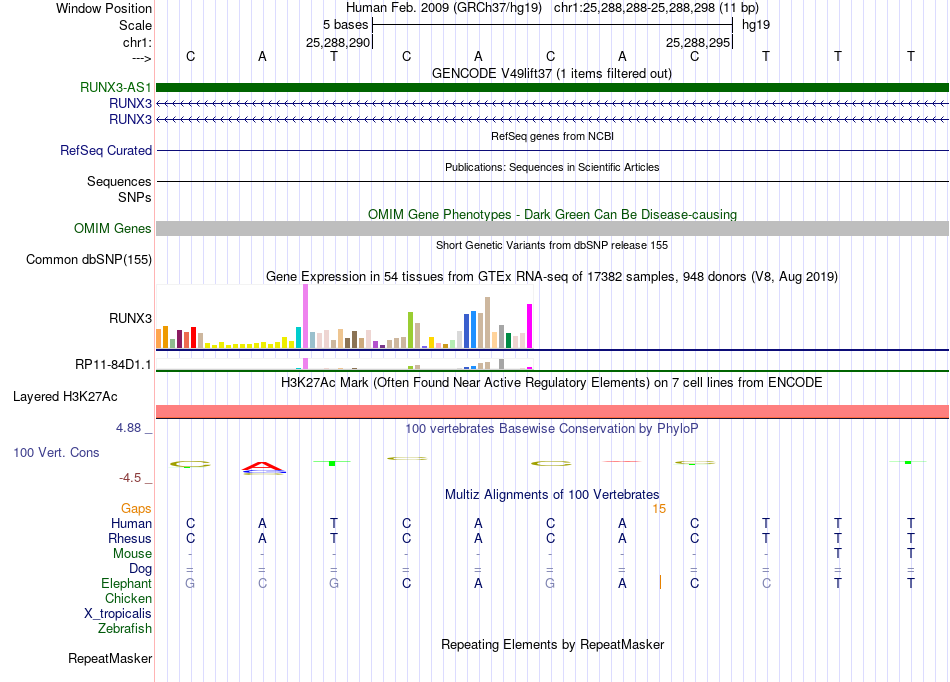
Task: Open Multiz Alignments of 100 Vertebrates title
Action: coord(552,495)
